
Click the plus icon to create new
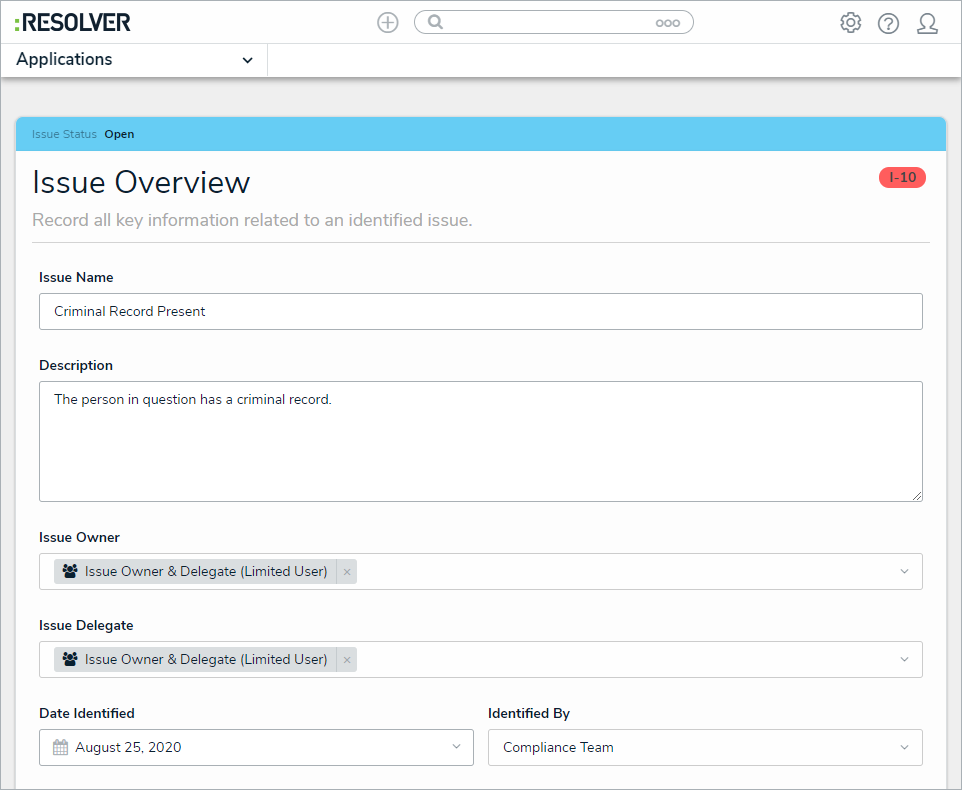pos(387,22)
